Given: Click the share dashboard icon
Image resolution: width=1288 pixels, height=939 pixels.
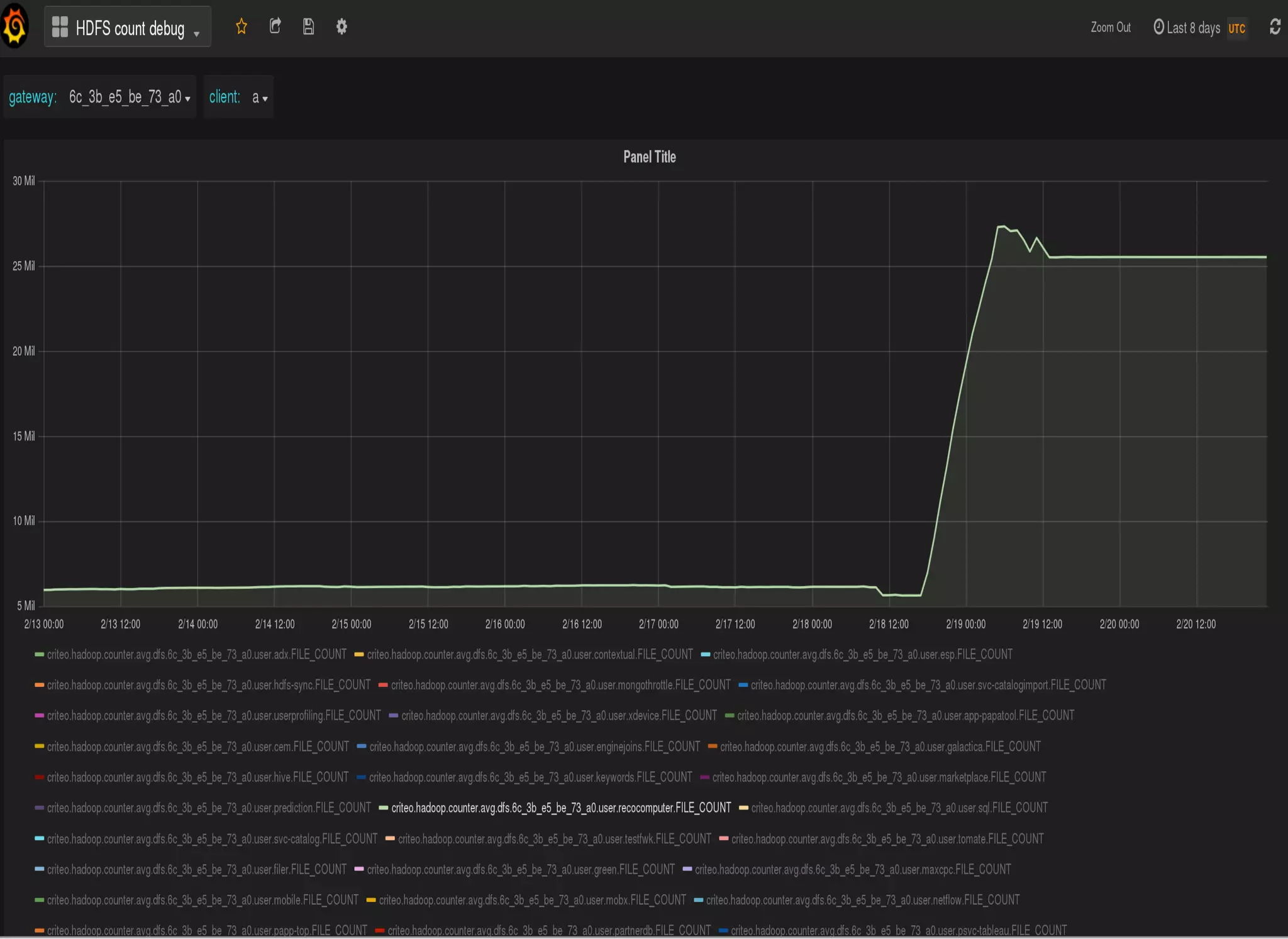Looking at the screenshot, I should pos(275,26).
